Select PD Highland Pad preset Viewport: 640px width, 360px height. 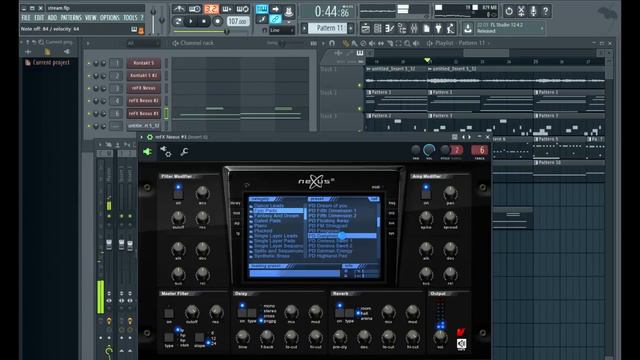point(329,256)
